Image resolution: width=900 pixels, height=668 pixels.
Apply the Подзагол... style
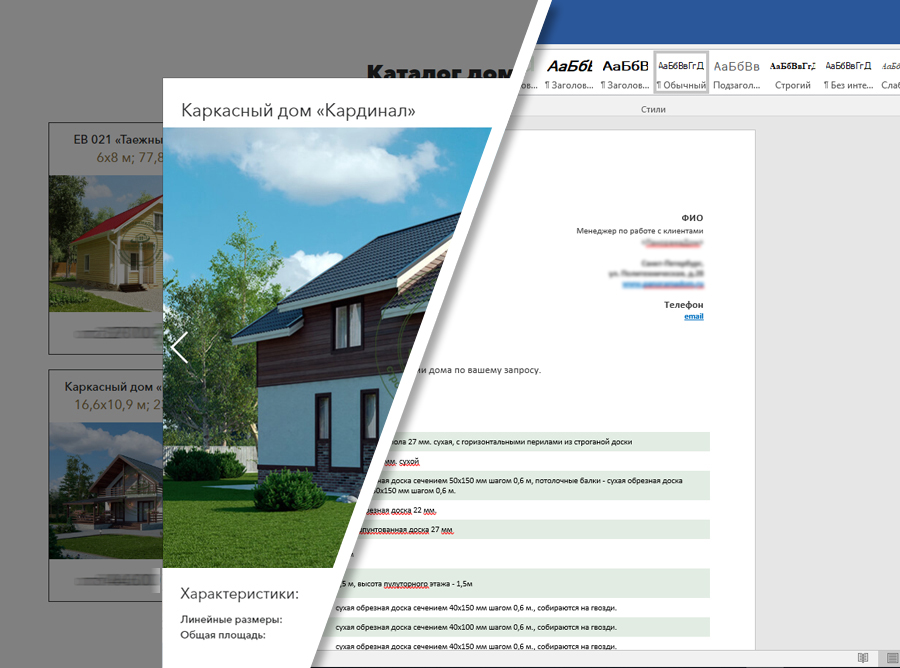(736, 74)
